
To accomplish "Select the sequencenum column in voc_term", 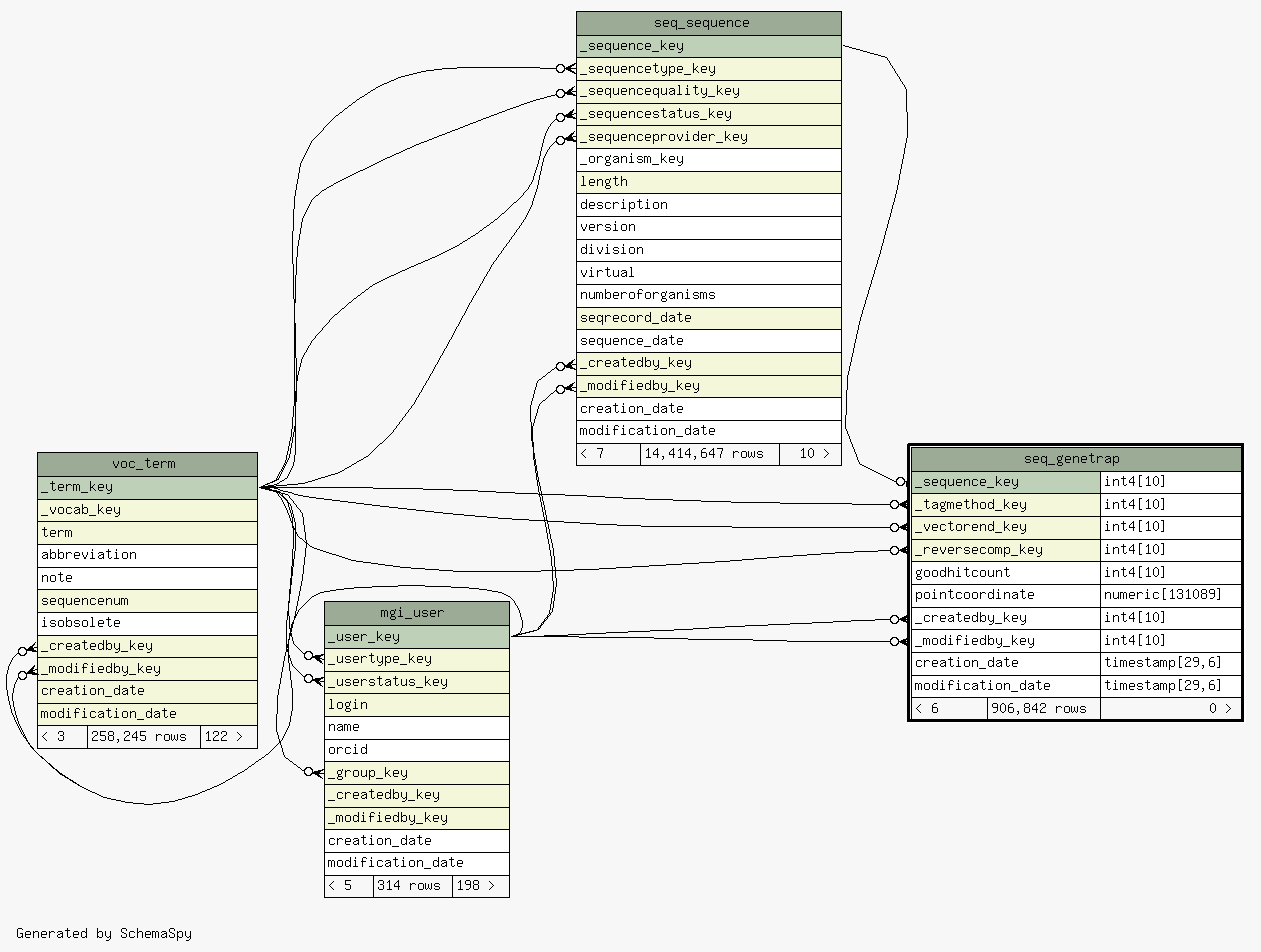I will 147,601.
